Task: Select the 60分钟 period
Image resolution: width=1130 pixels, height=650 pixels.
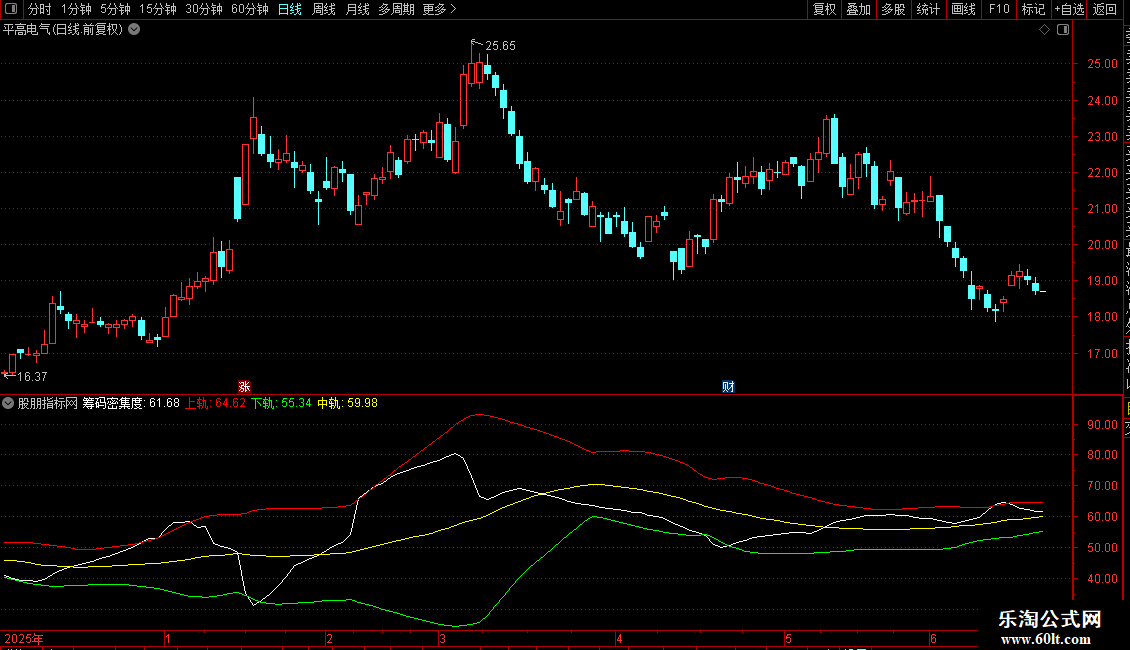Action: [250, 9]
